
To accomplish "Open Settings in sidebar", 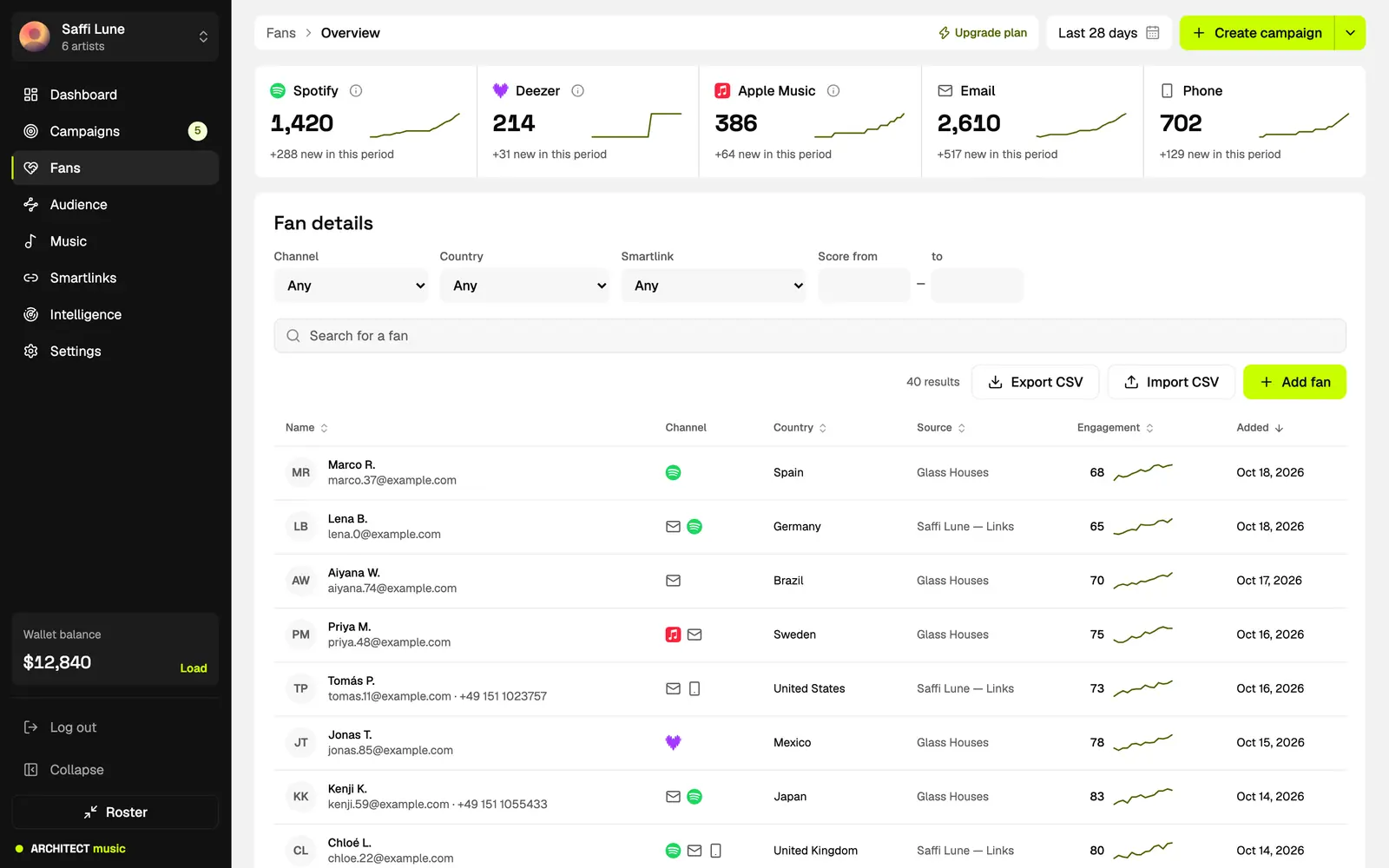I will coord(115,352).
